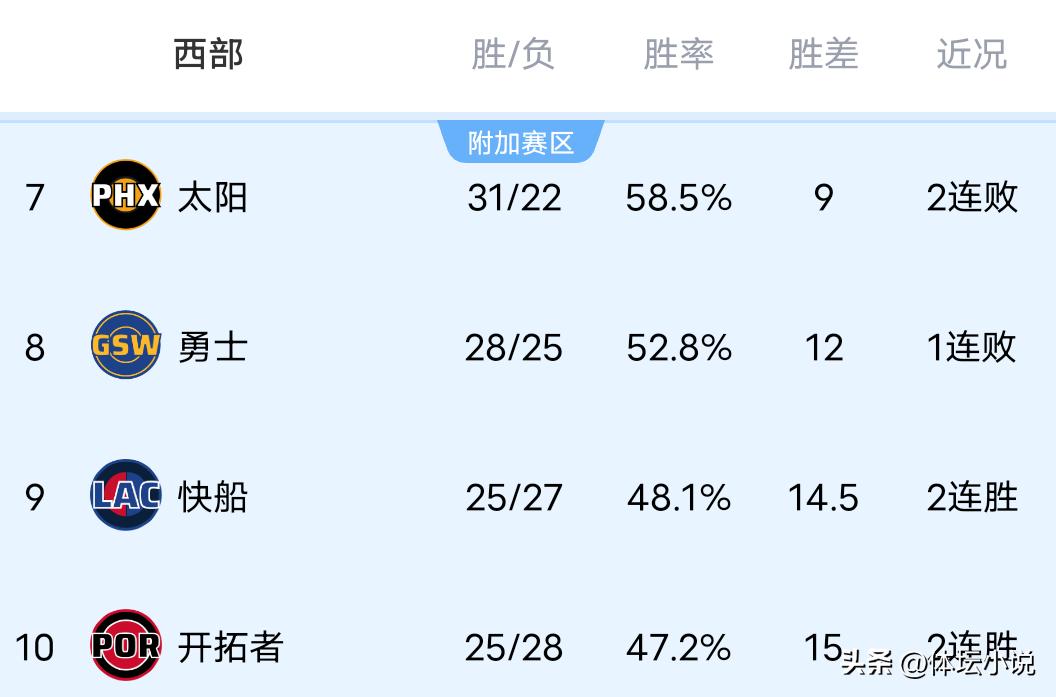The width and height of the screenshot is (1056, 697).
Task: Click the Suns 2连败 streak
Action: pos(972,198)
